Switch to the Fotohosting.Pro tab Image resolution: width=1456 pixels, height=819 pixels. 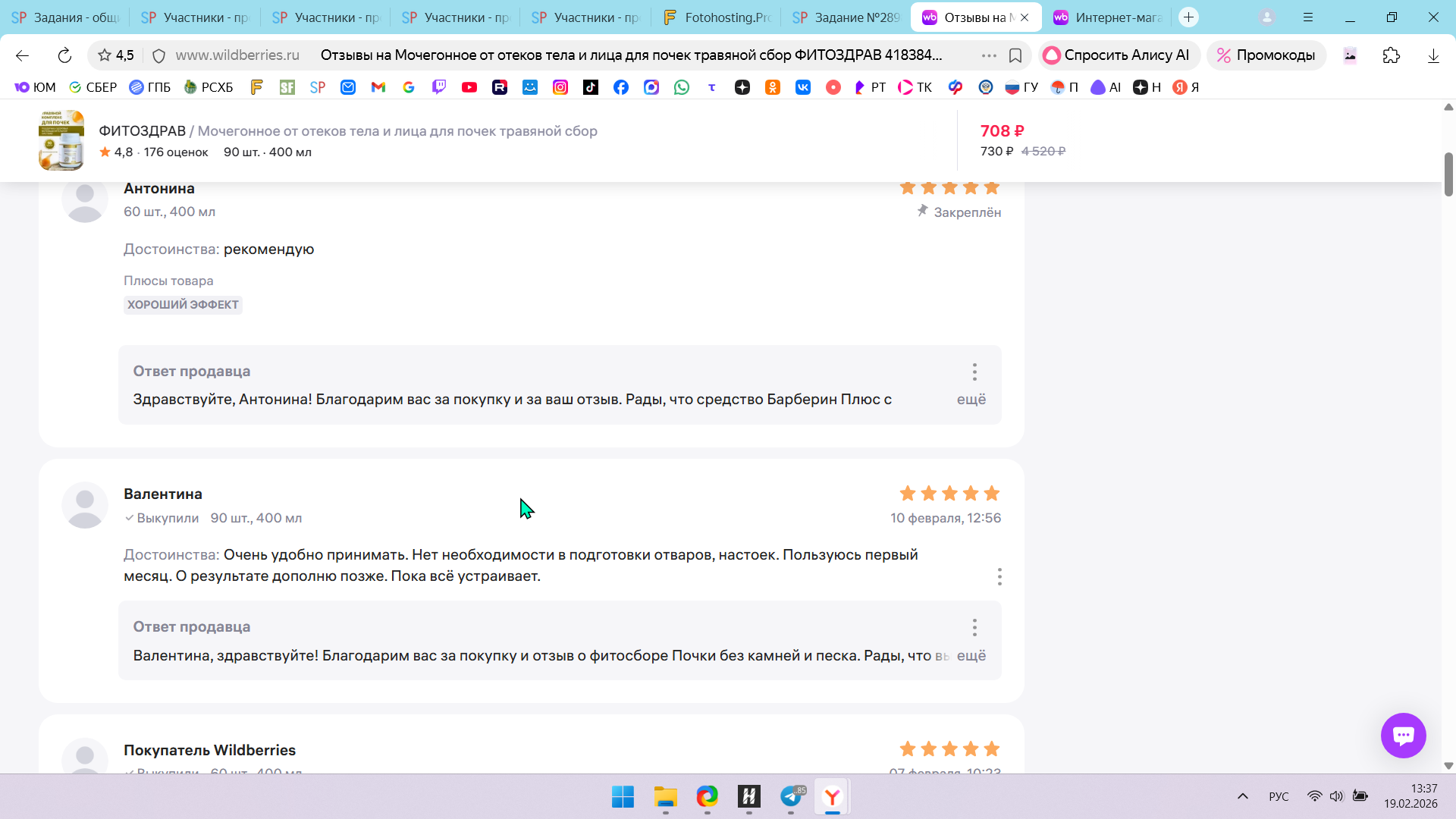717,17
